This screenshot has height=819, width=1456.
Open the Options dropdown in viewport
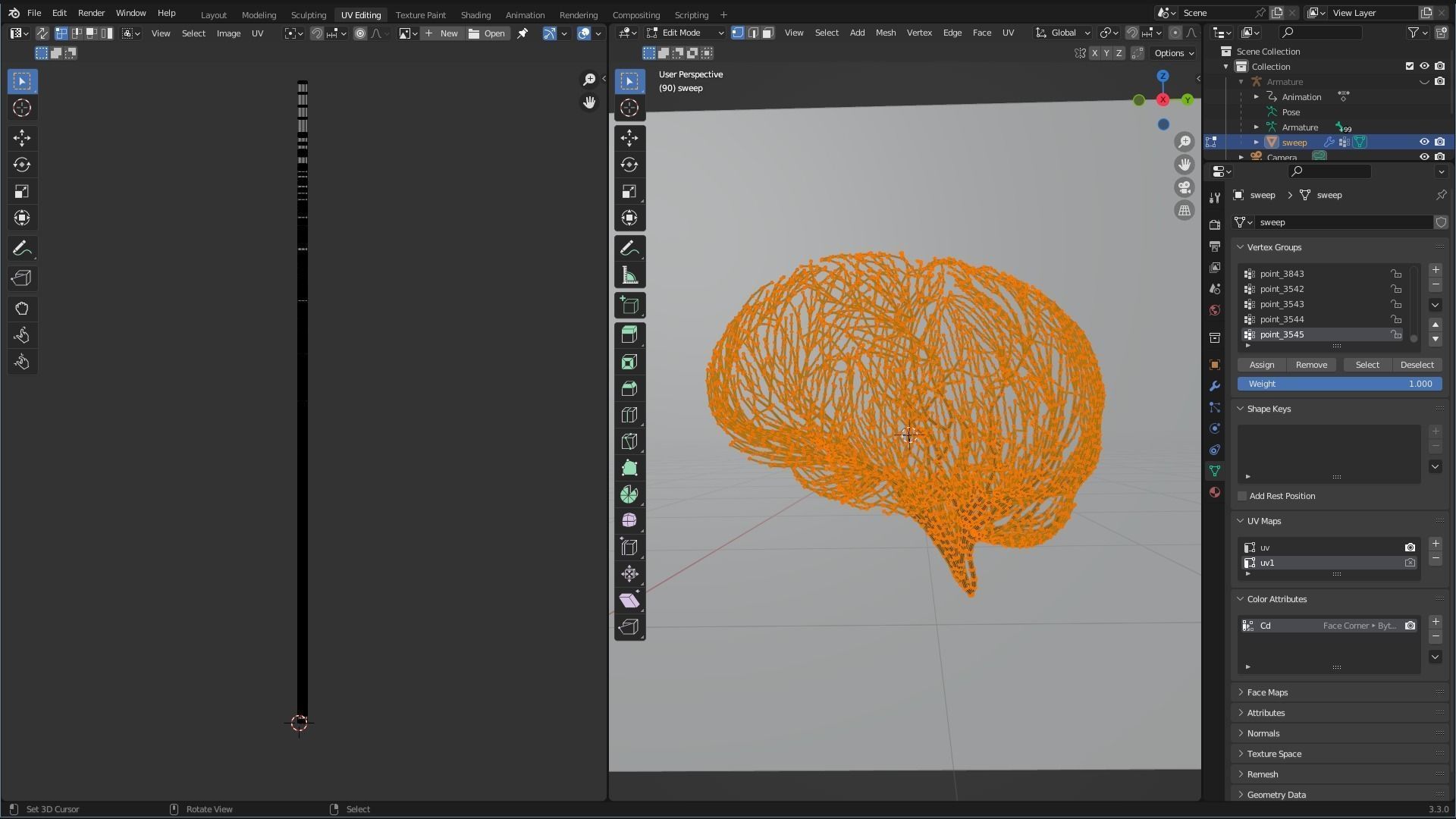point(1174,53)
